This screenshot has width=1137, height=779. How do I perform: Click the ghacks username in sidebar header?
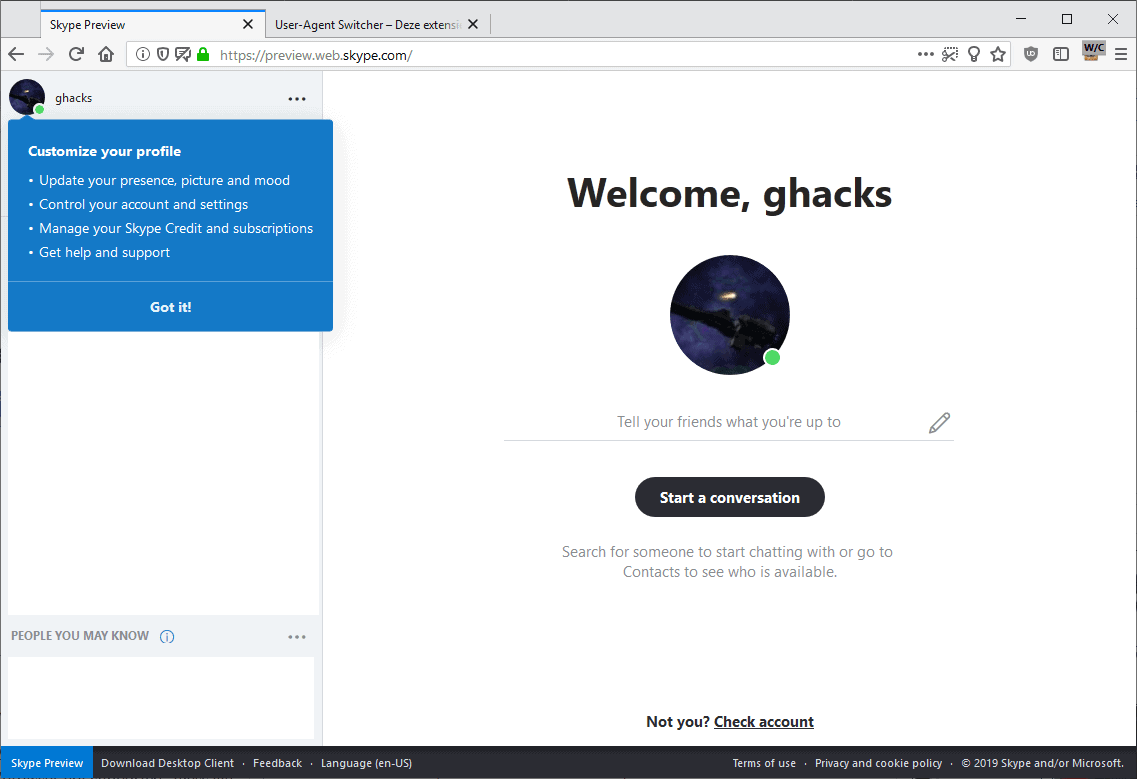click(73, 98)
